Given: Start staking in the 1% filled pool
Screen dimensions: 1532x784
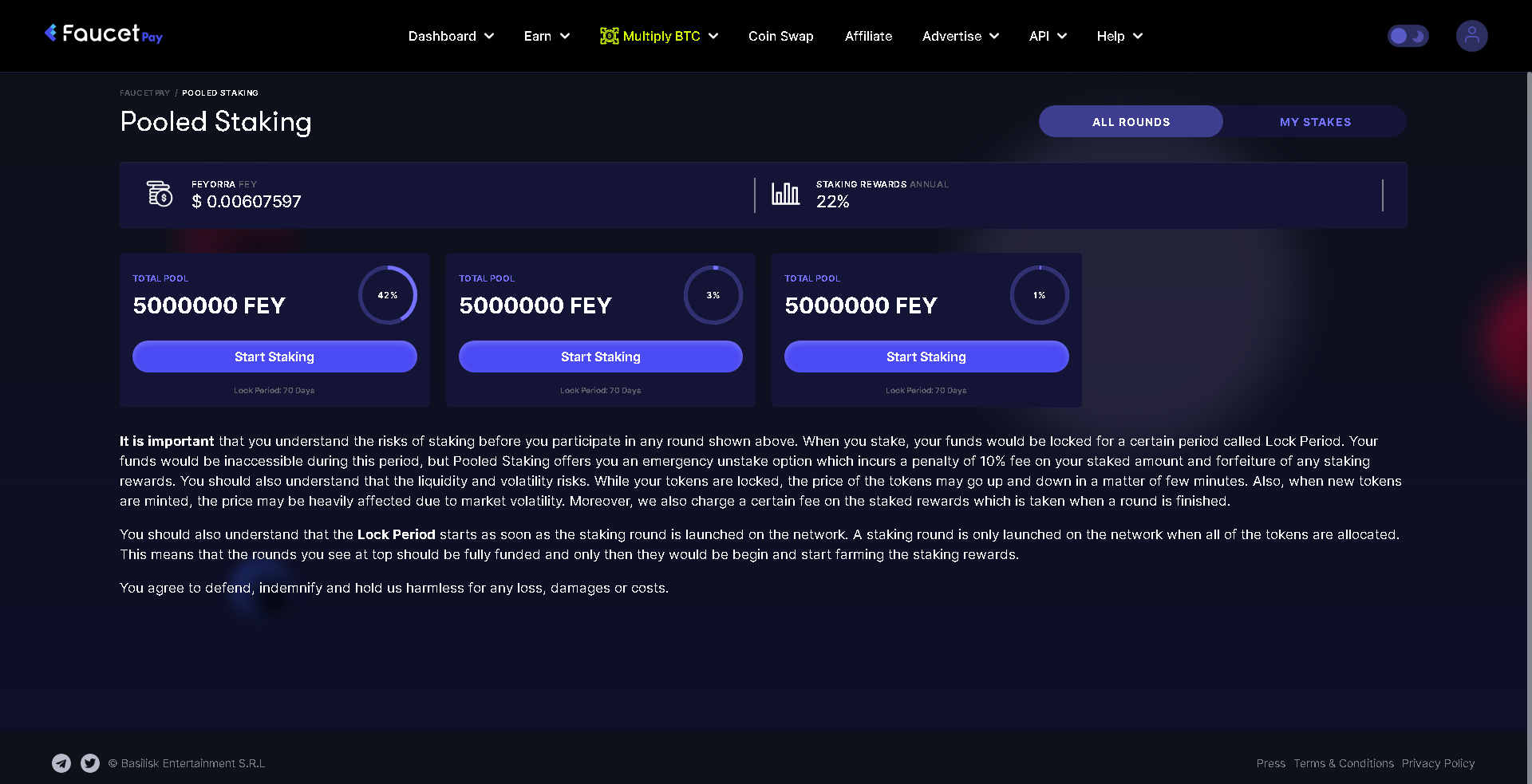Looking at the screenshot, I should coord(926,357).
